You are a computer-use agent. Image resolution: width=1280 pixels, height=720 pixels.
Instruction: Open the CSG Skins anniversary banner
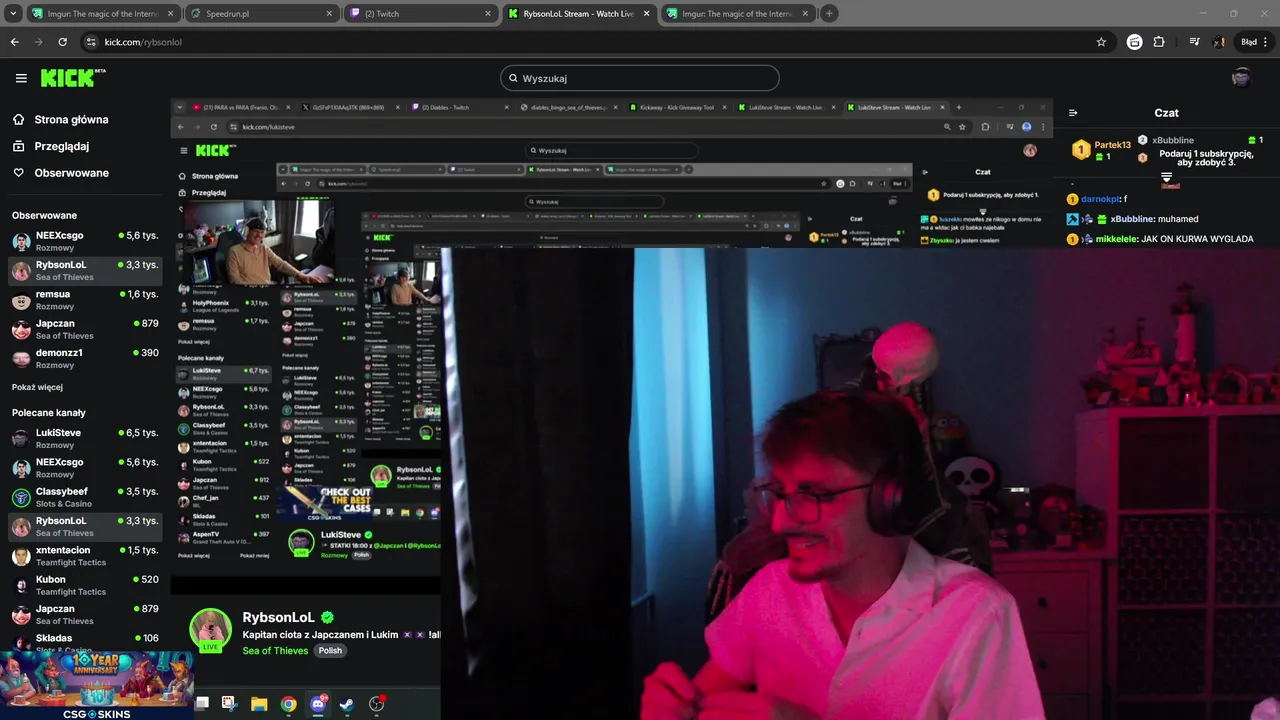point(97,685)
